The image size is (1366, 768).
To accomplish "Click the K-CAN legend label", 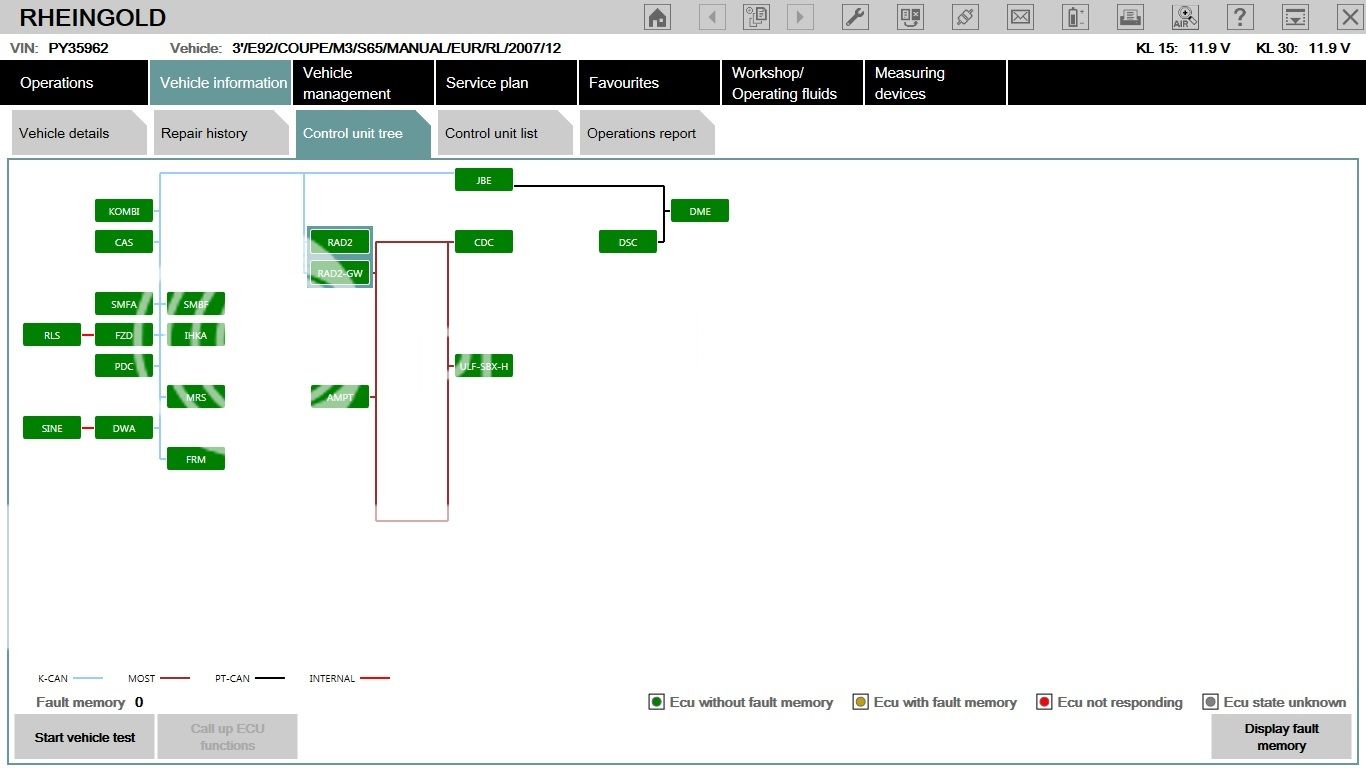I will click(53, 678).
